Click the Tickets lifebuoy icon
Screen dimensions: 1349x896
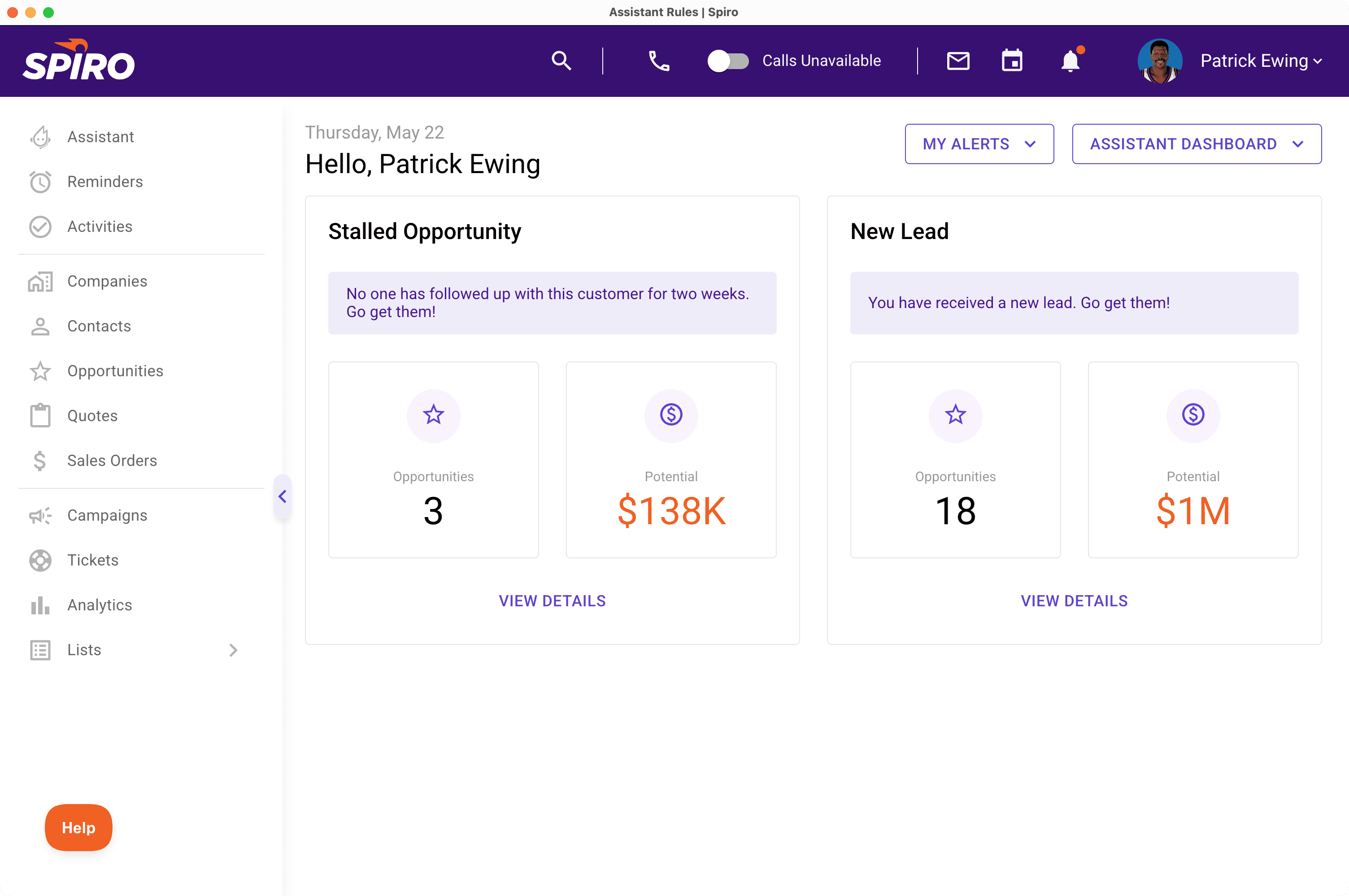pos(40,561)
